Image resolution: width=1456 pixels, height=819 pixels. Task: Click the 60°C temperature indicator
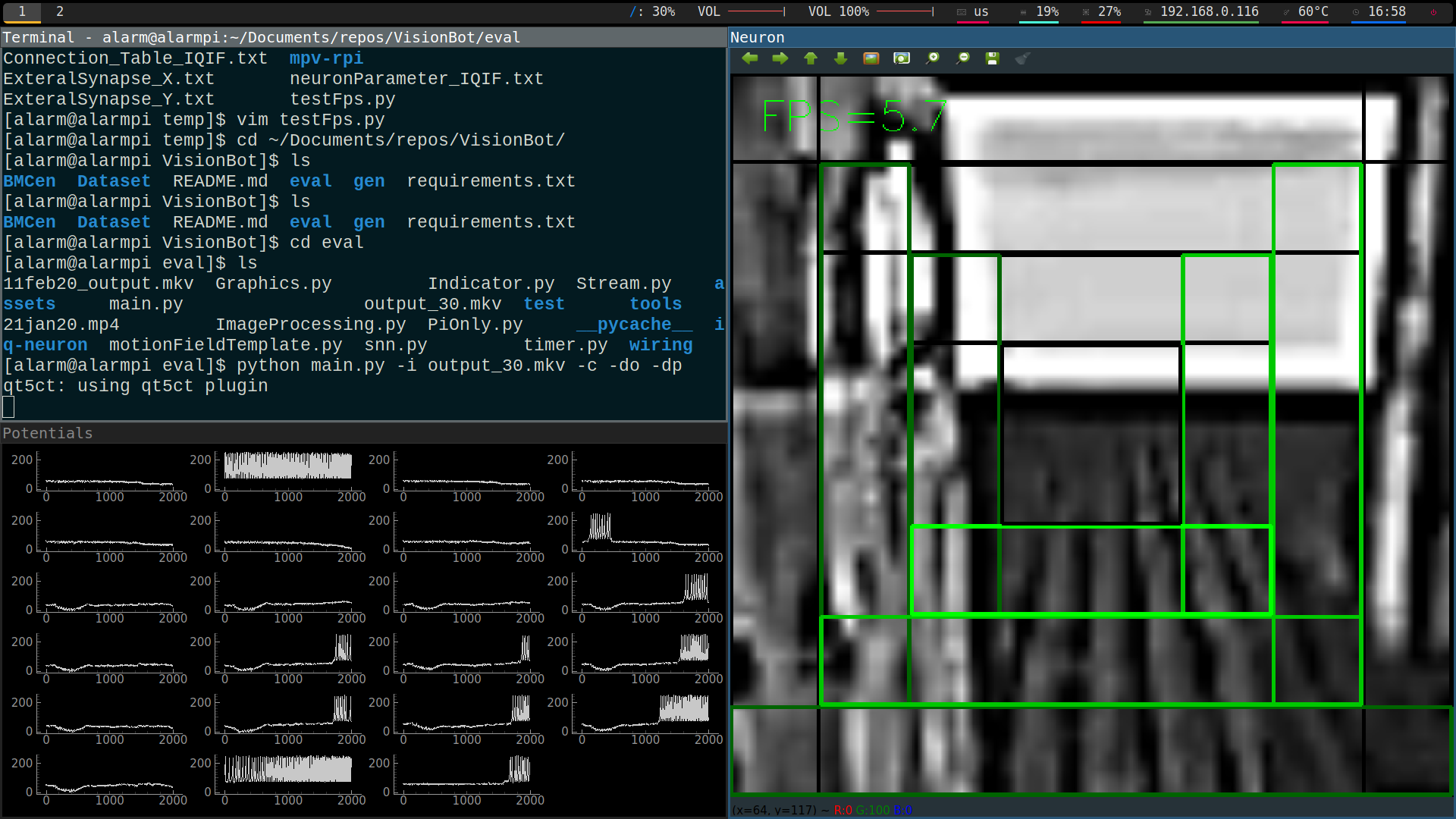click(x=1305, y=11)
